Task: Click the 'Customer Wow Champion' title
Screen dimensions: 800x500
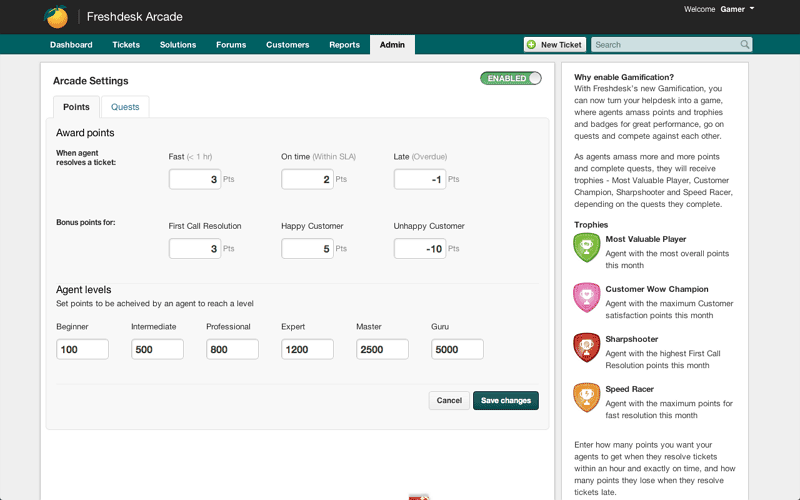Action: 657,289
